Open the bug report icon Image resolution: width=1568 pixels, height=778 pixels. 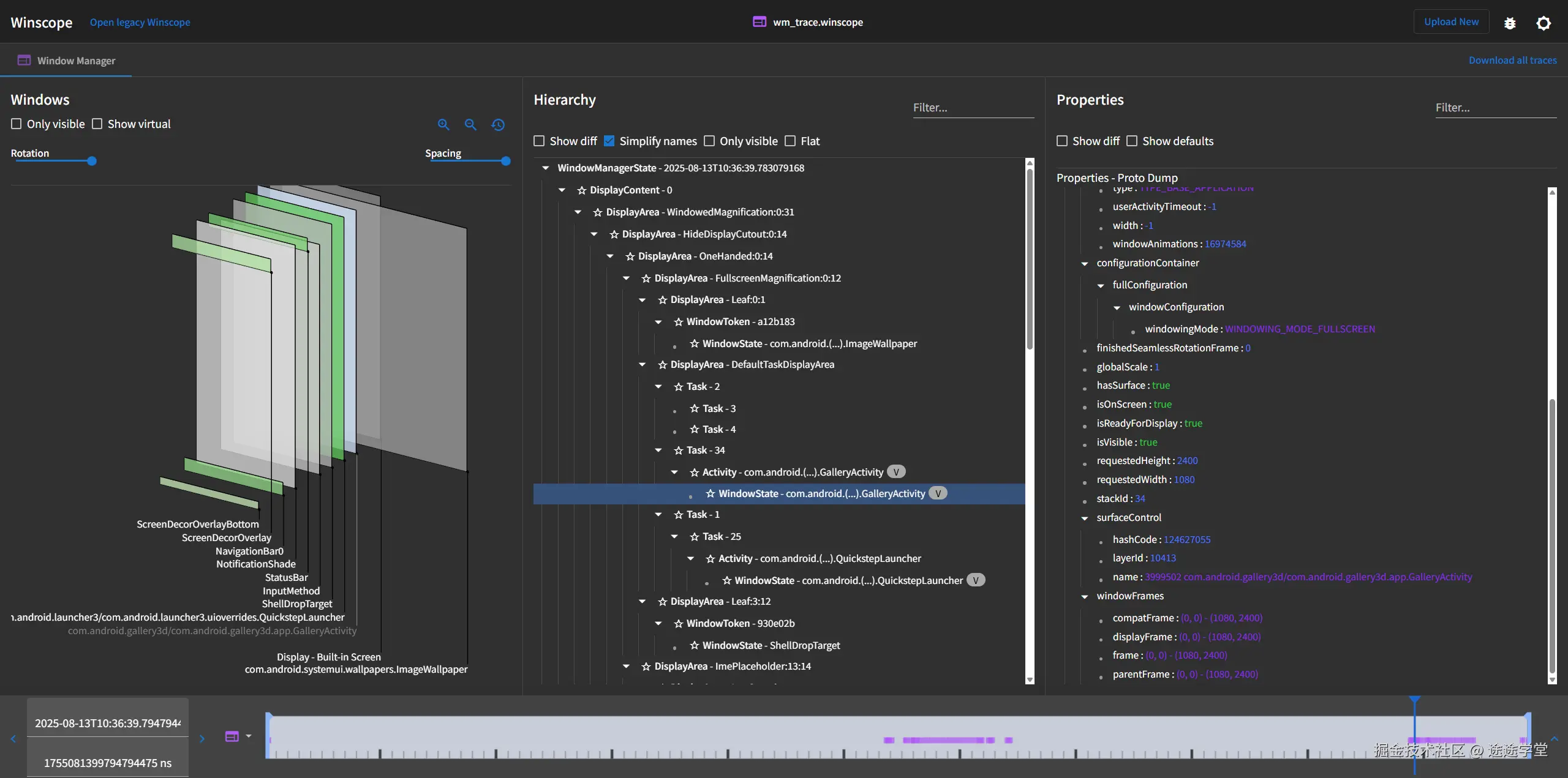tap(1510, 23)
